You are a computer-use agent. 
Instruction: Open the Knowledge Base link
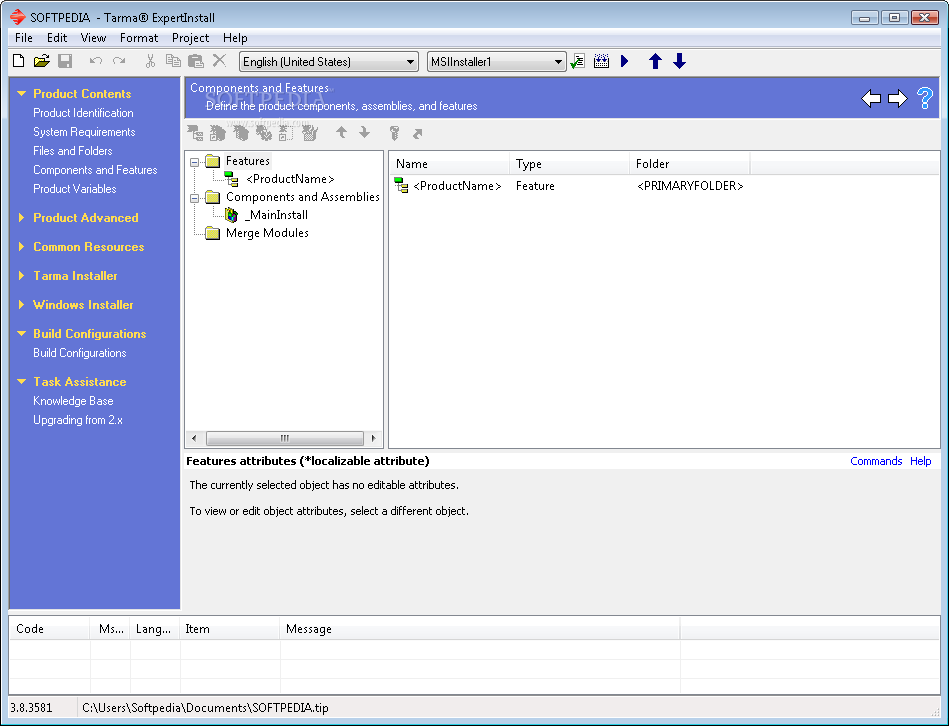point(73,401)
